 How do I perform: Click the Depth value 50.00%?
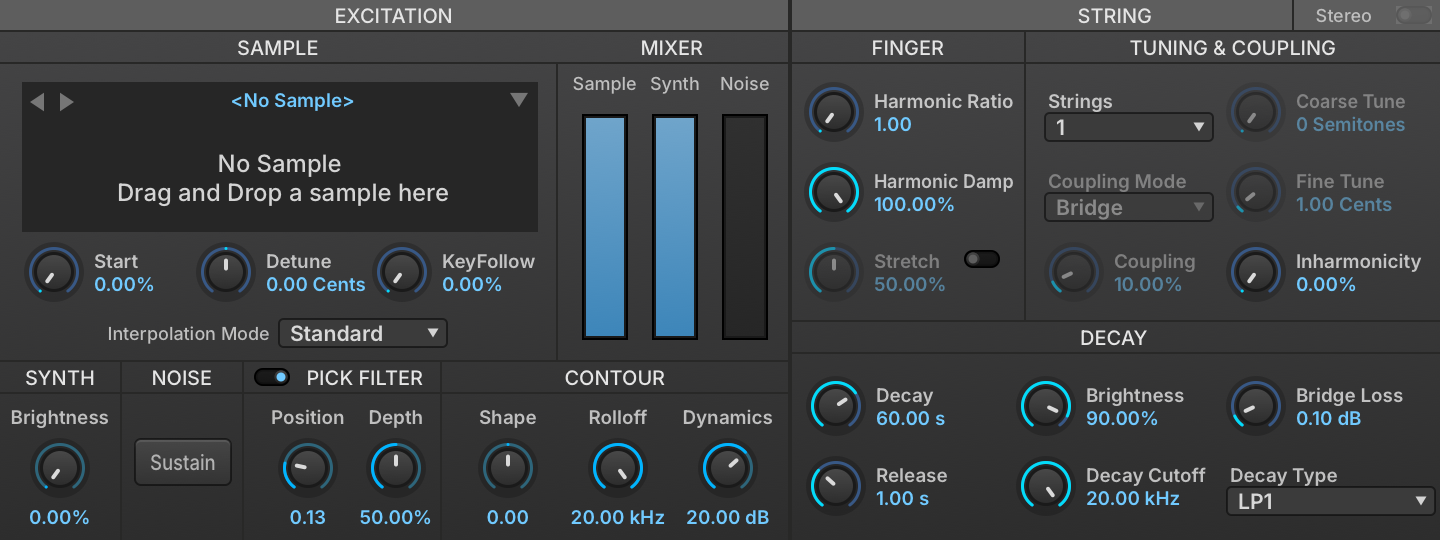(x=396, y=518)
